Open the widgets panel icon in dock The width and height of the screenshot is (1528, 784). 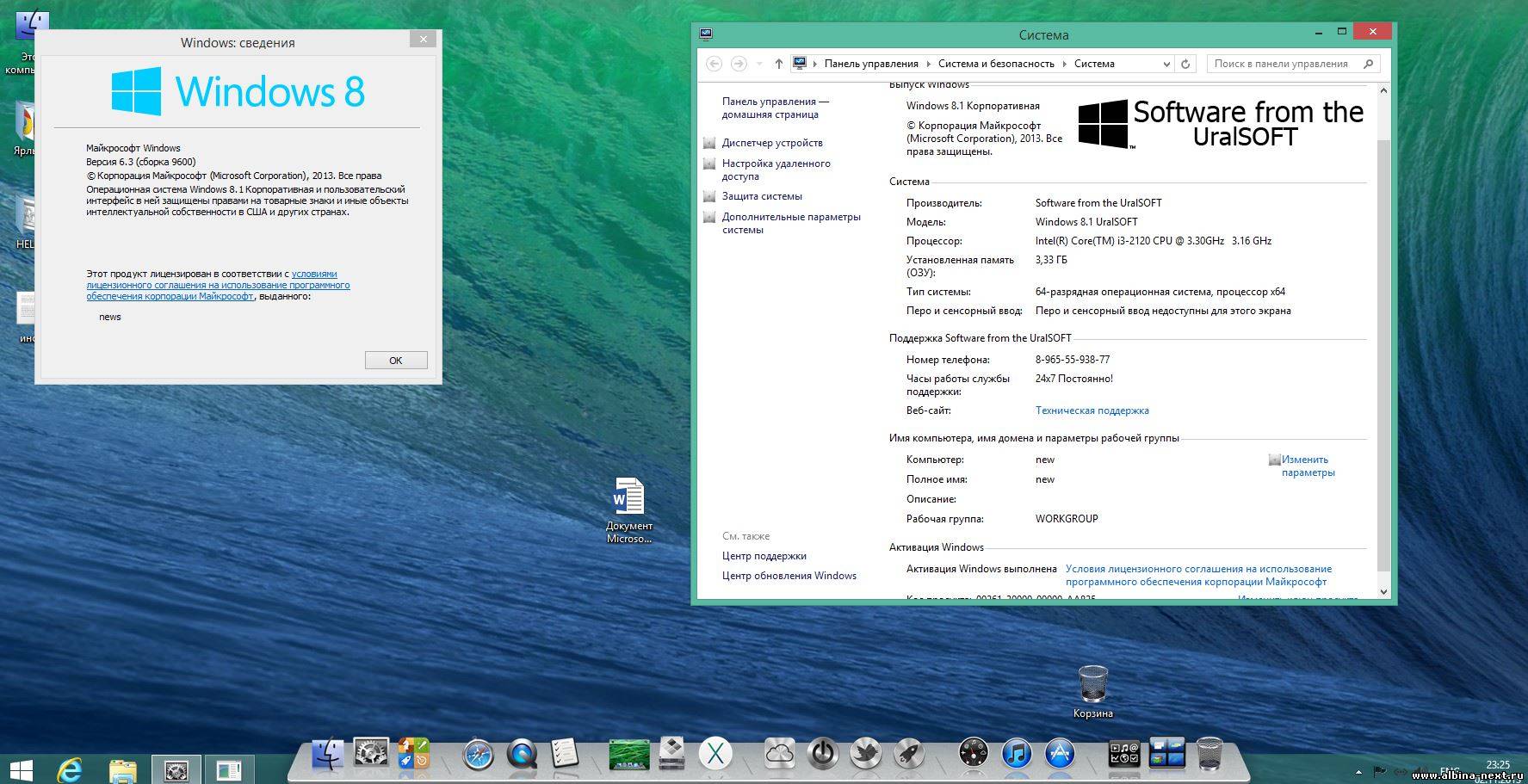1124,755
